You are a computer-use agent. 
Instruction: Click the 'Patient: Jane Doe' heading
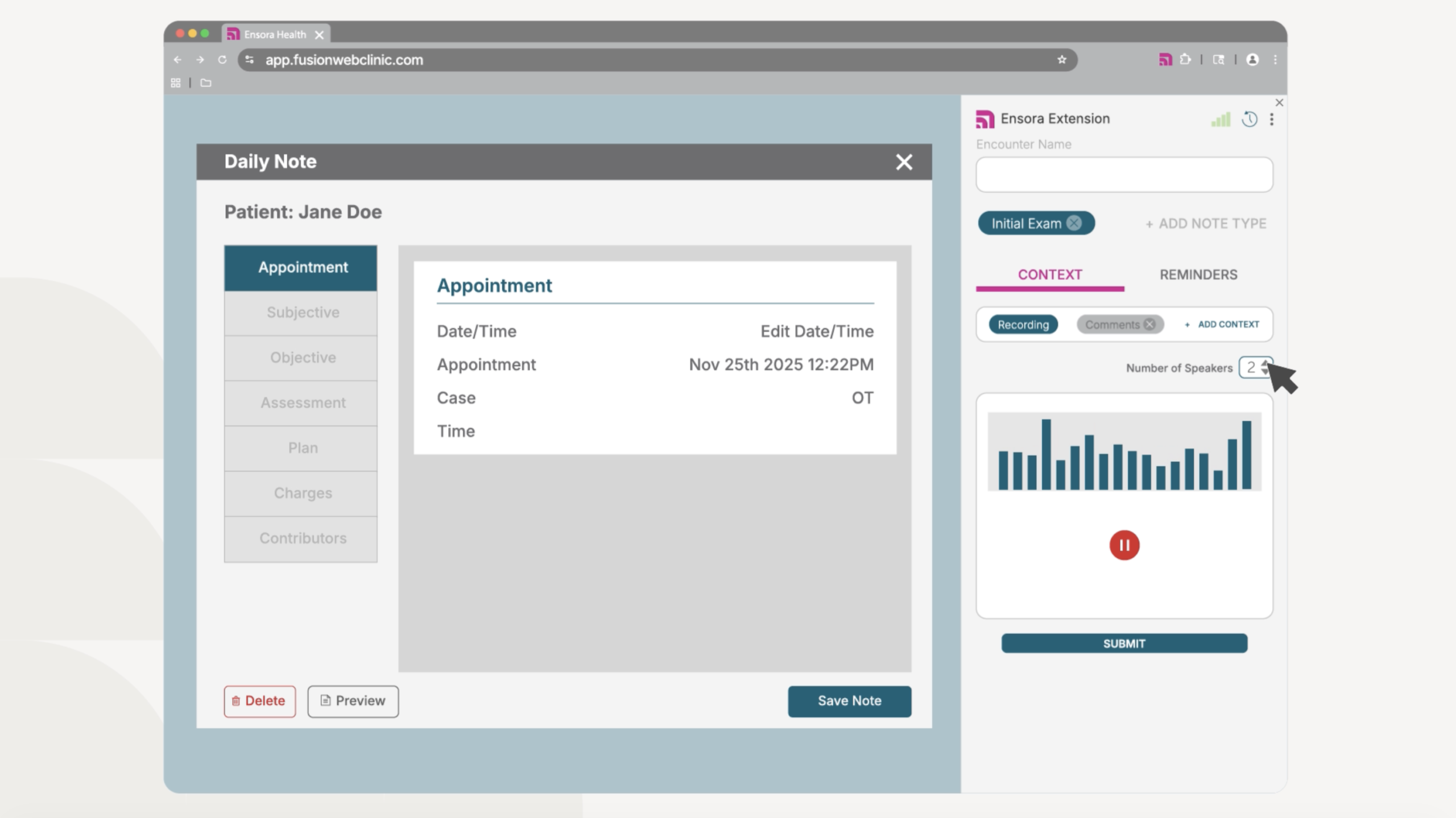click(303, 212)
